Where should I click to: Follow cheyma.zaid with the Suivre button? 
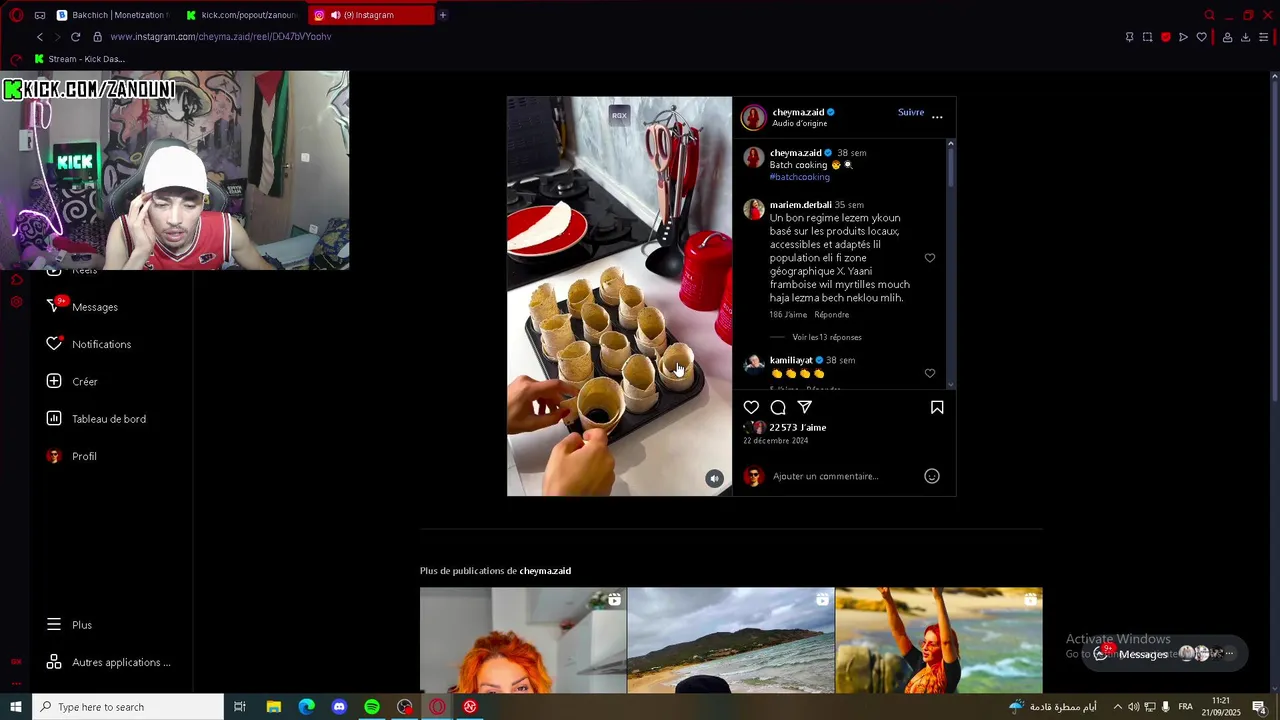[x=911, y=112]
